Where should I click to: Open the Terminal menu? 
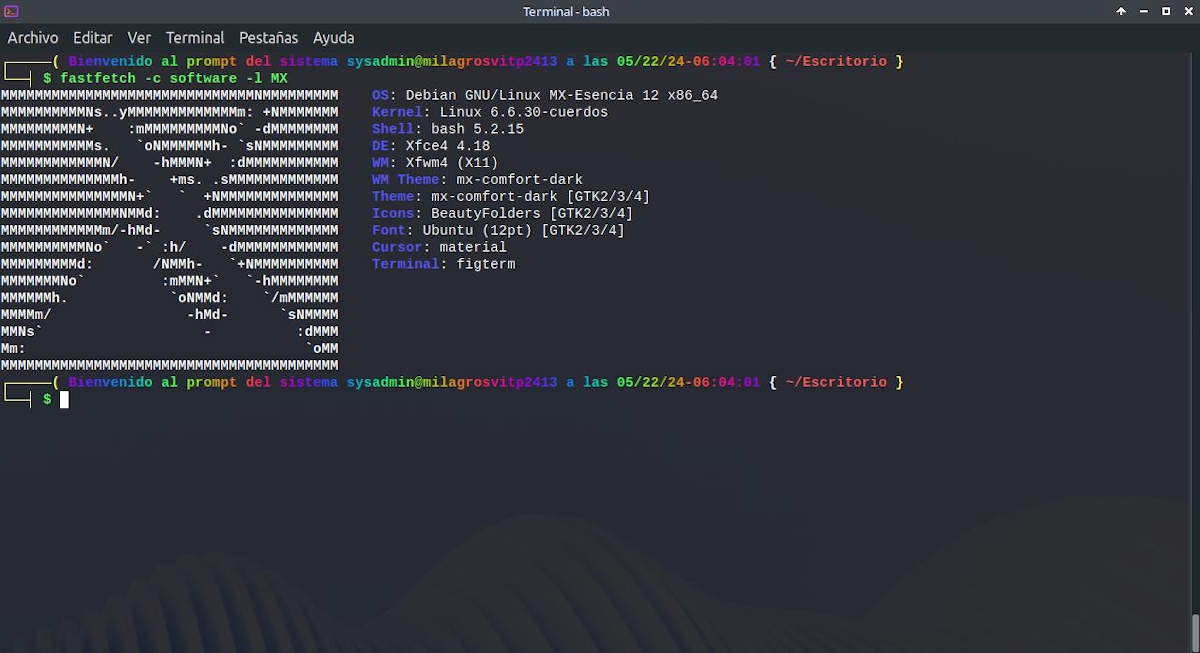[195, 38]
